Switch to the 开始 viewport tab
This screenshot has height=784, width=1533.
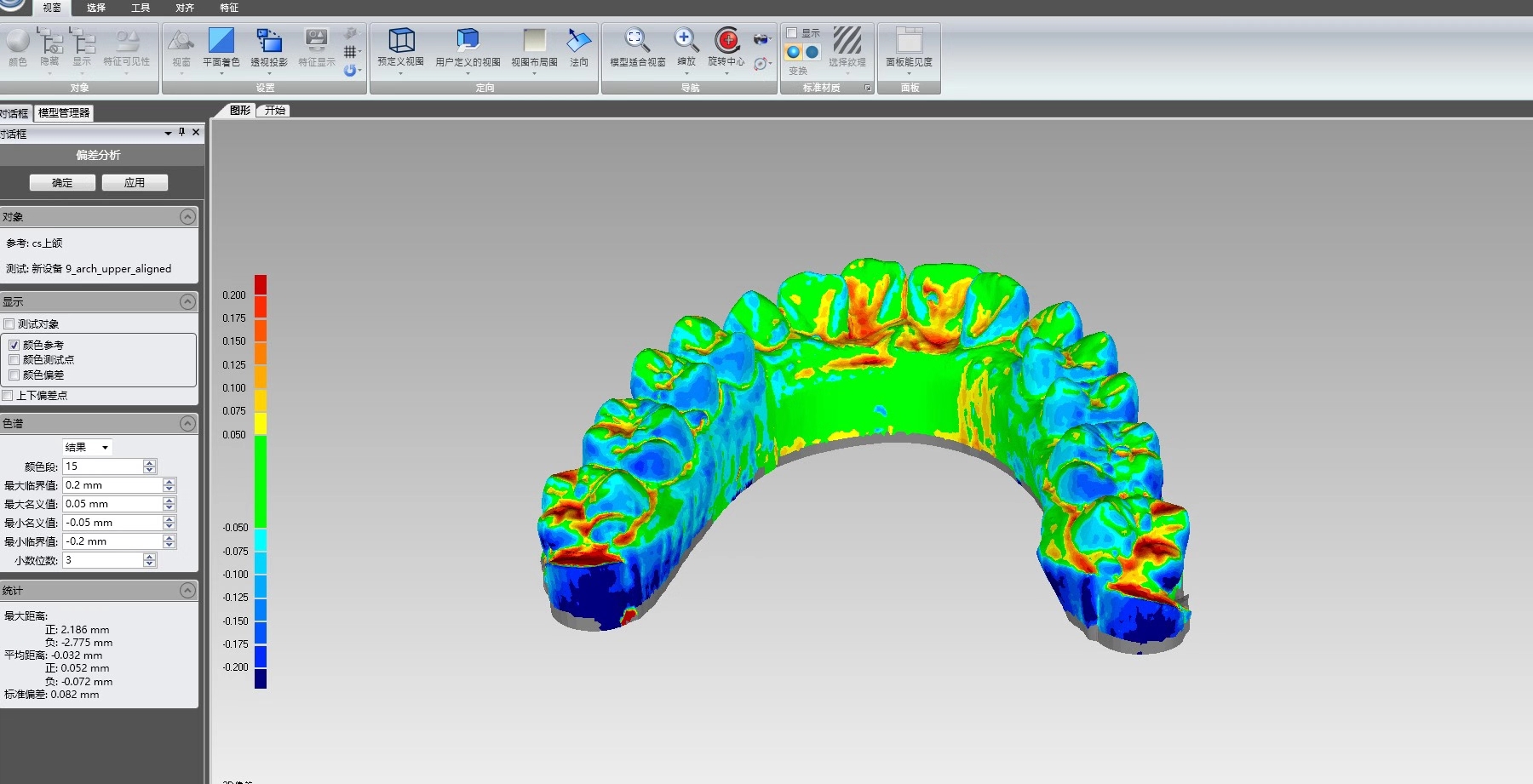[274, 111]
